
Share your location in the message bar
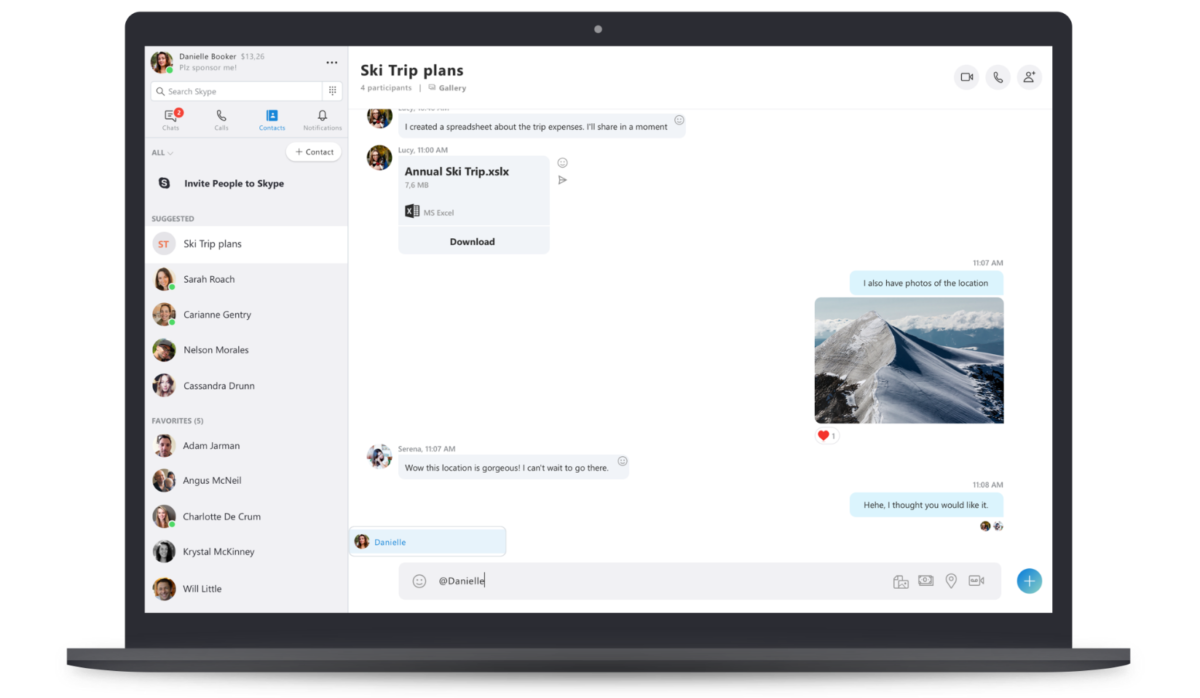[x=951, y=580]
